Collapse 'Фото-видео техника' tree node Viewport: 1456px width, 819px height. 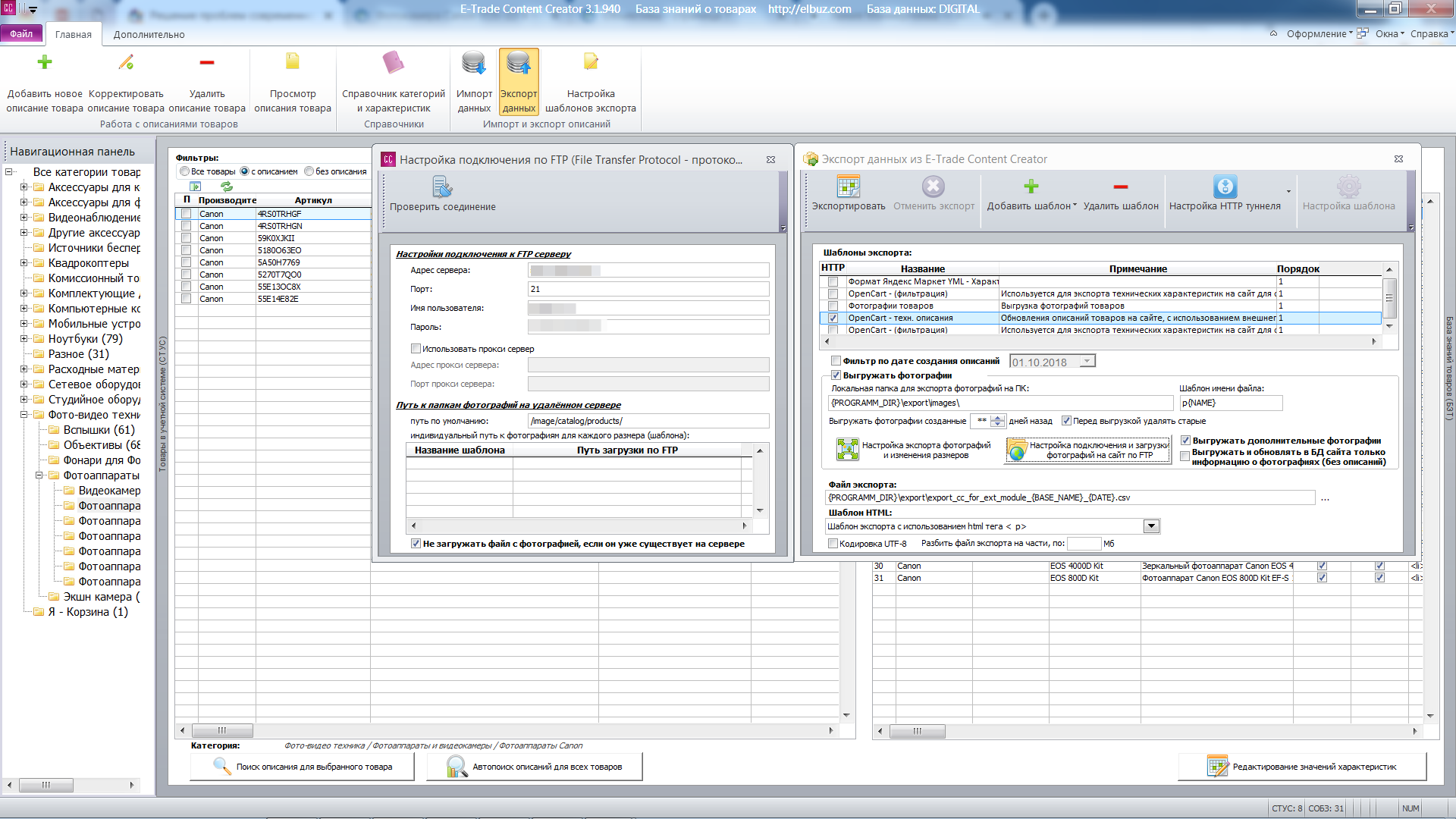pyautogui.click(x=24, y=415)
